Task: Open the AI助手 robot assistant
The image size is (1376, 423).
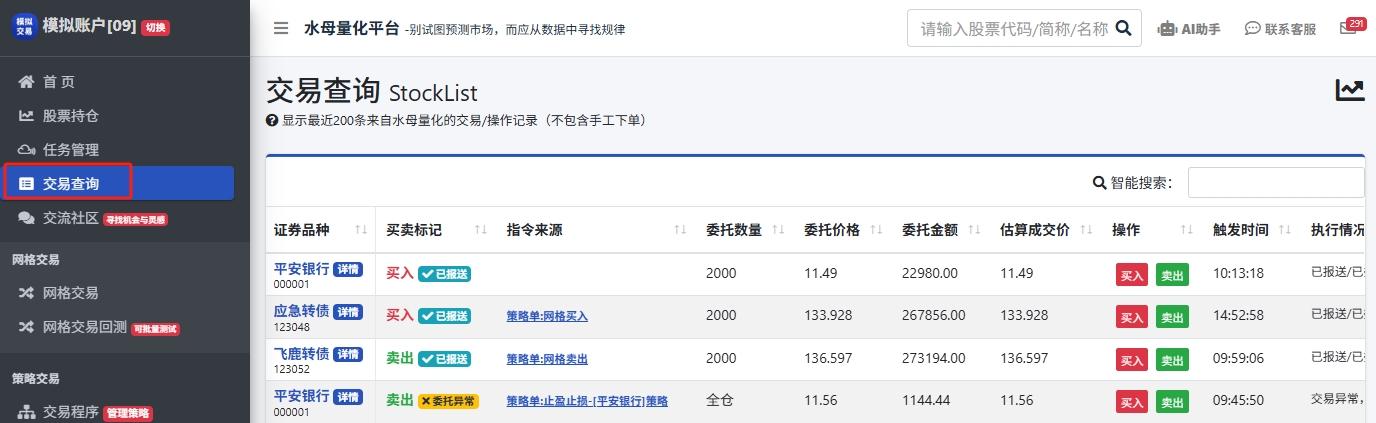Action: [x=1188, y=29]
